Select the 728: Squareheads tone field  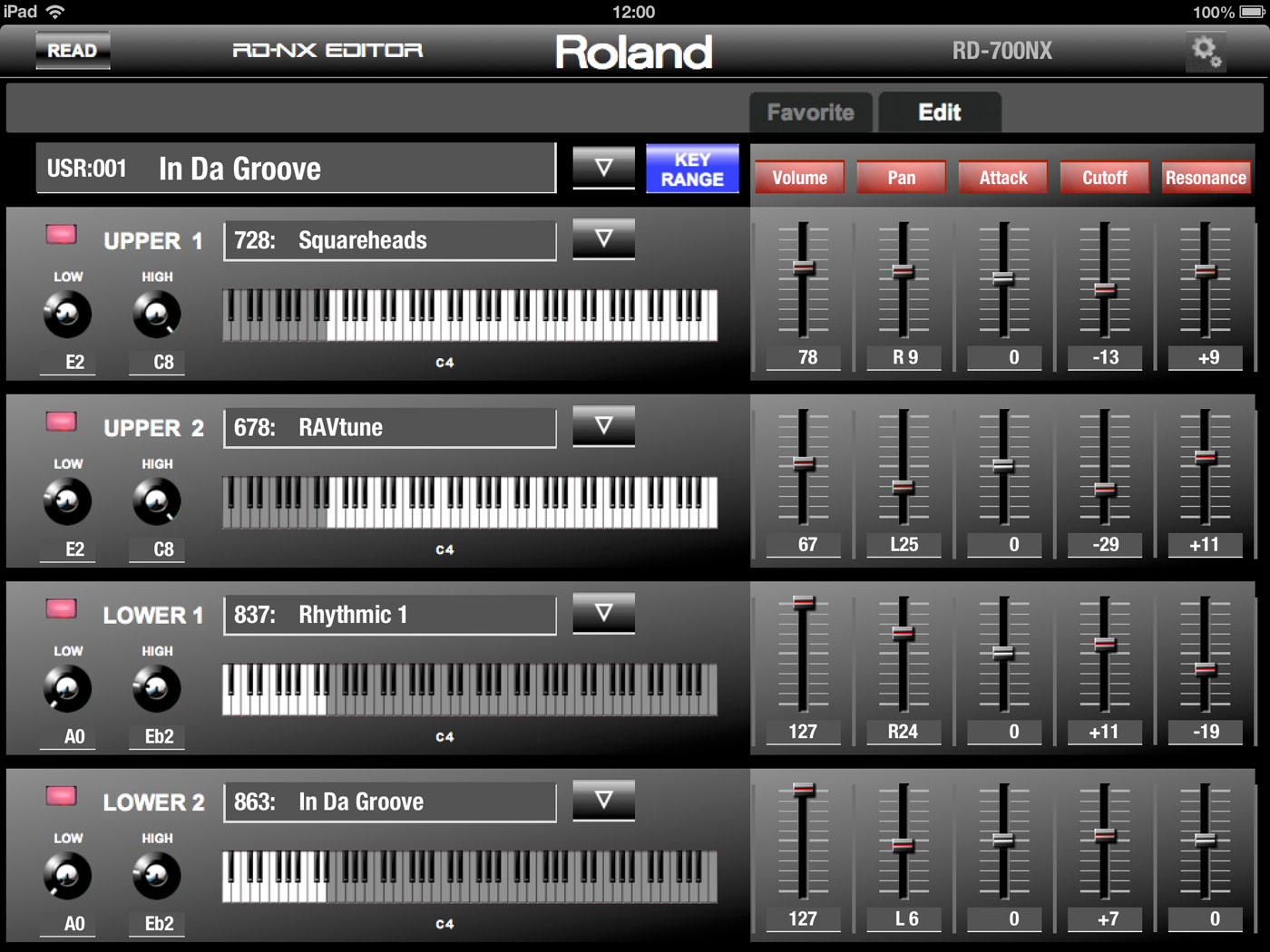point(390,240)
